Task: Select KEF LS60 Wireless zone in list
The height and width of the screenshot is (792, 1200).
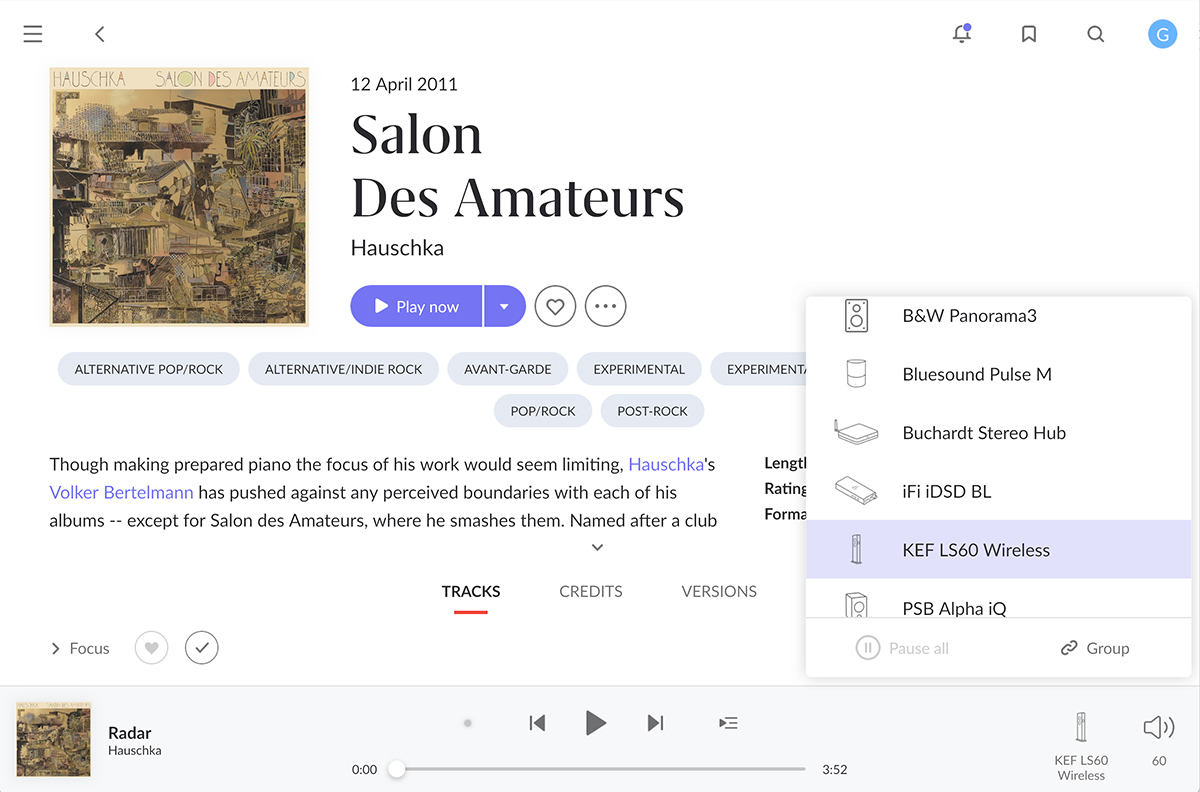Action: pos(998,549)
